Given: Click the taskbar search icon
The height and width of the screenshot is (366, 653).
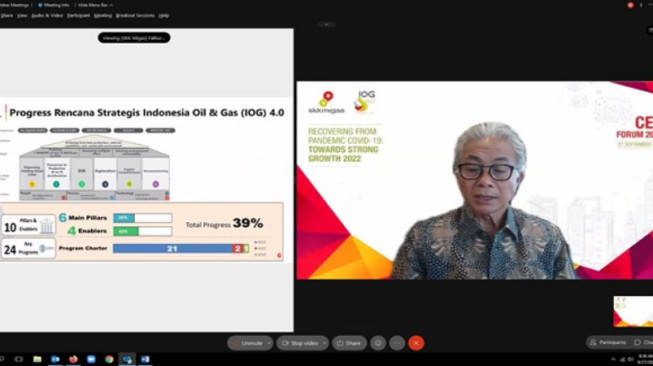Looking at the screenshot, I should coord(2,359).
